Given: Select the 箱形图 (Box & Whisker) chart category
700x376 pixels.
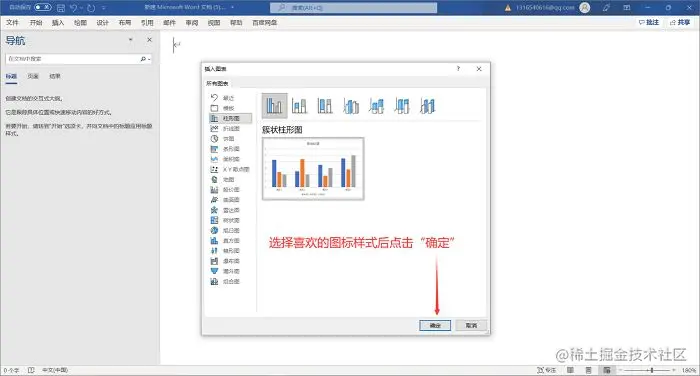Looking at the screenshot, I should 230,251.
